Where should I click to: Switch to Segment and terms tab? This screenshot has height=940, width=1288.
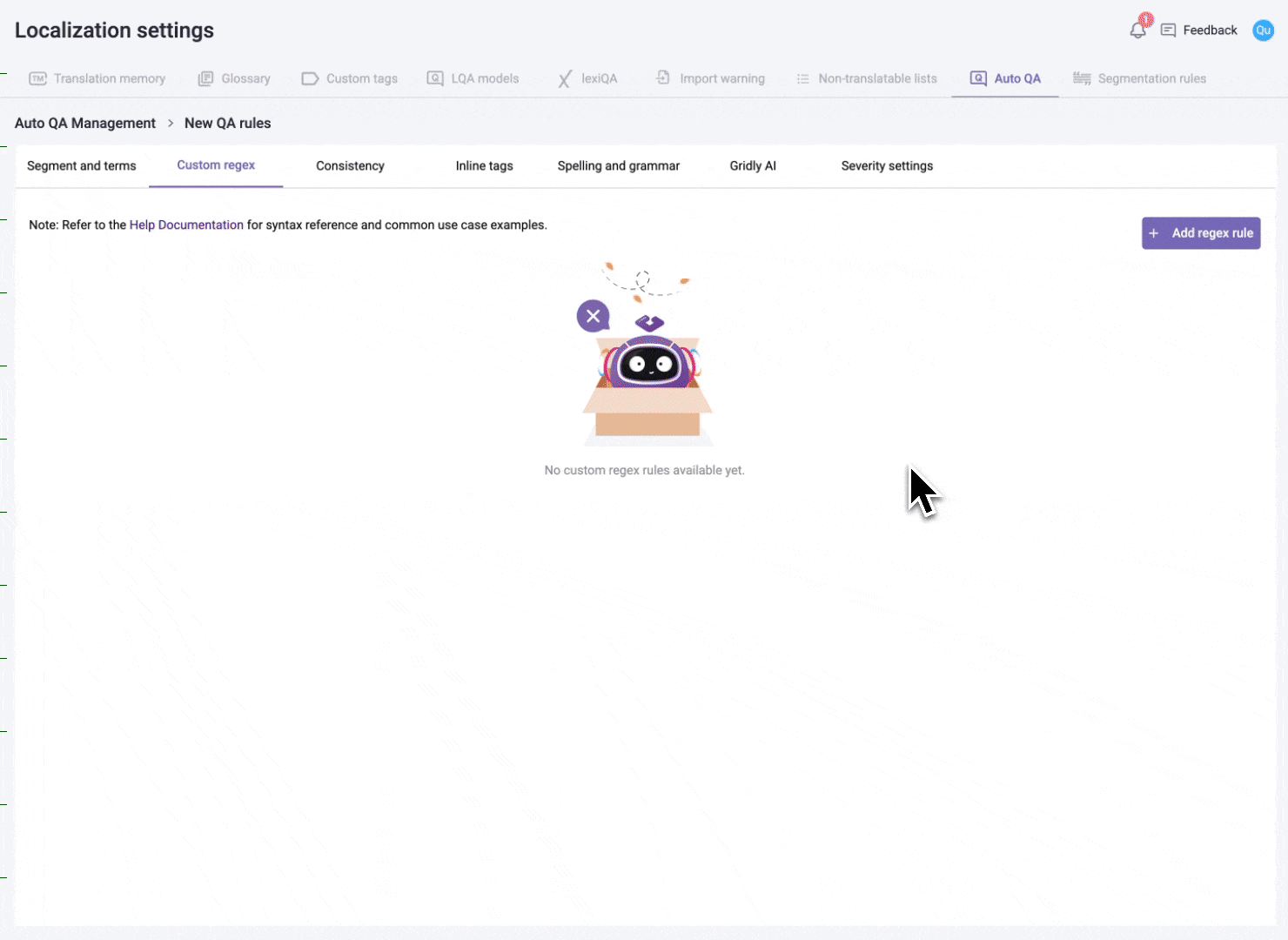pyautogui.click(x=82, y=166)
